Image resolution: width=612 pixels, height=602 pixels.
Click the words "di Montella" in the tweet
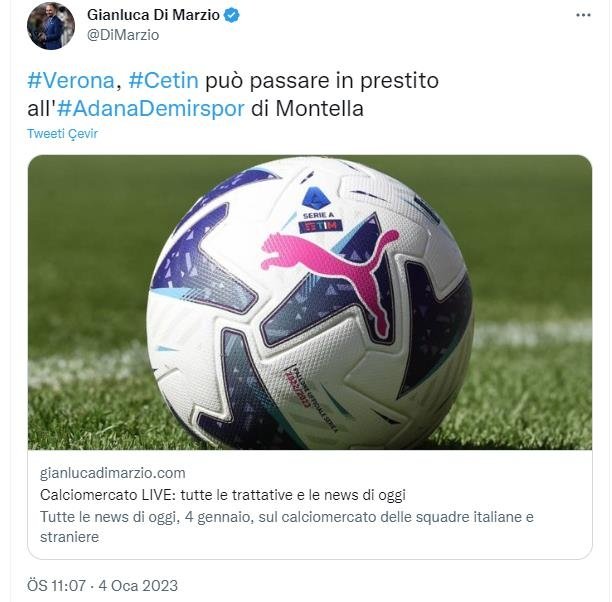point(307,108)
